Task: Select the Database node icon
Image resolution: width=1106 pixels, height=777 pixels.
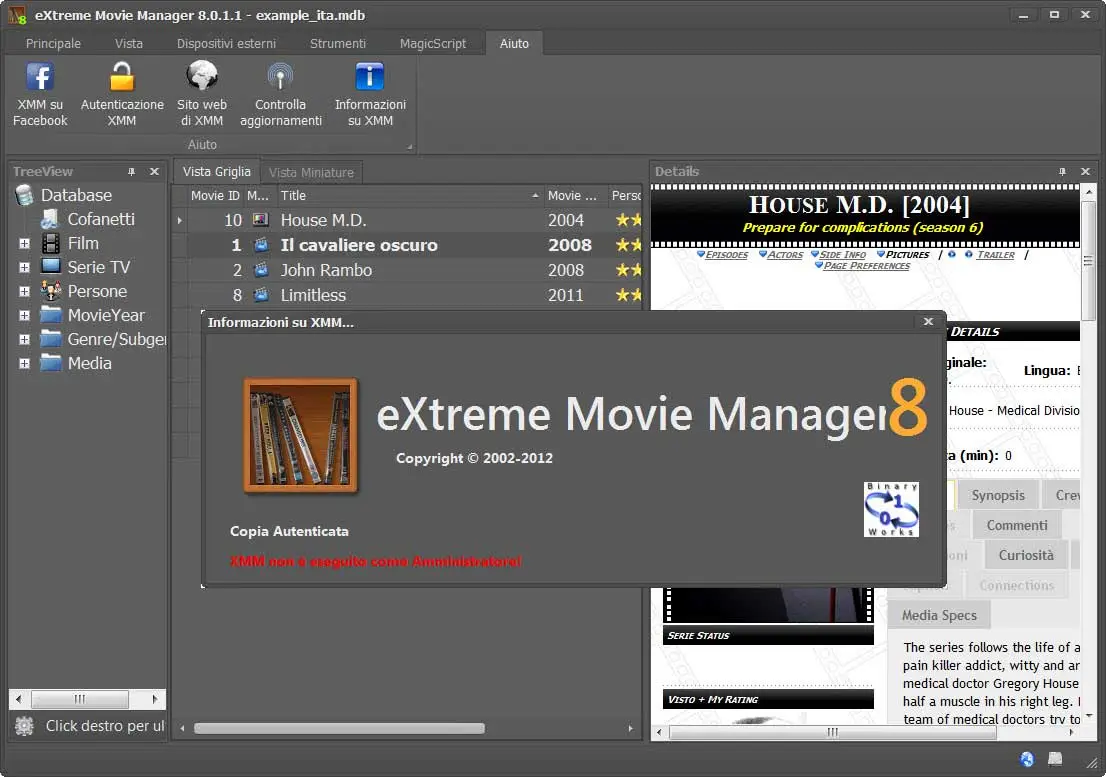Action: [24, 195]
